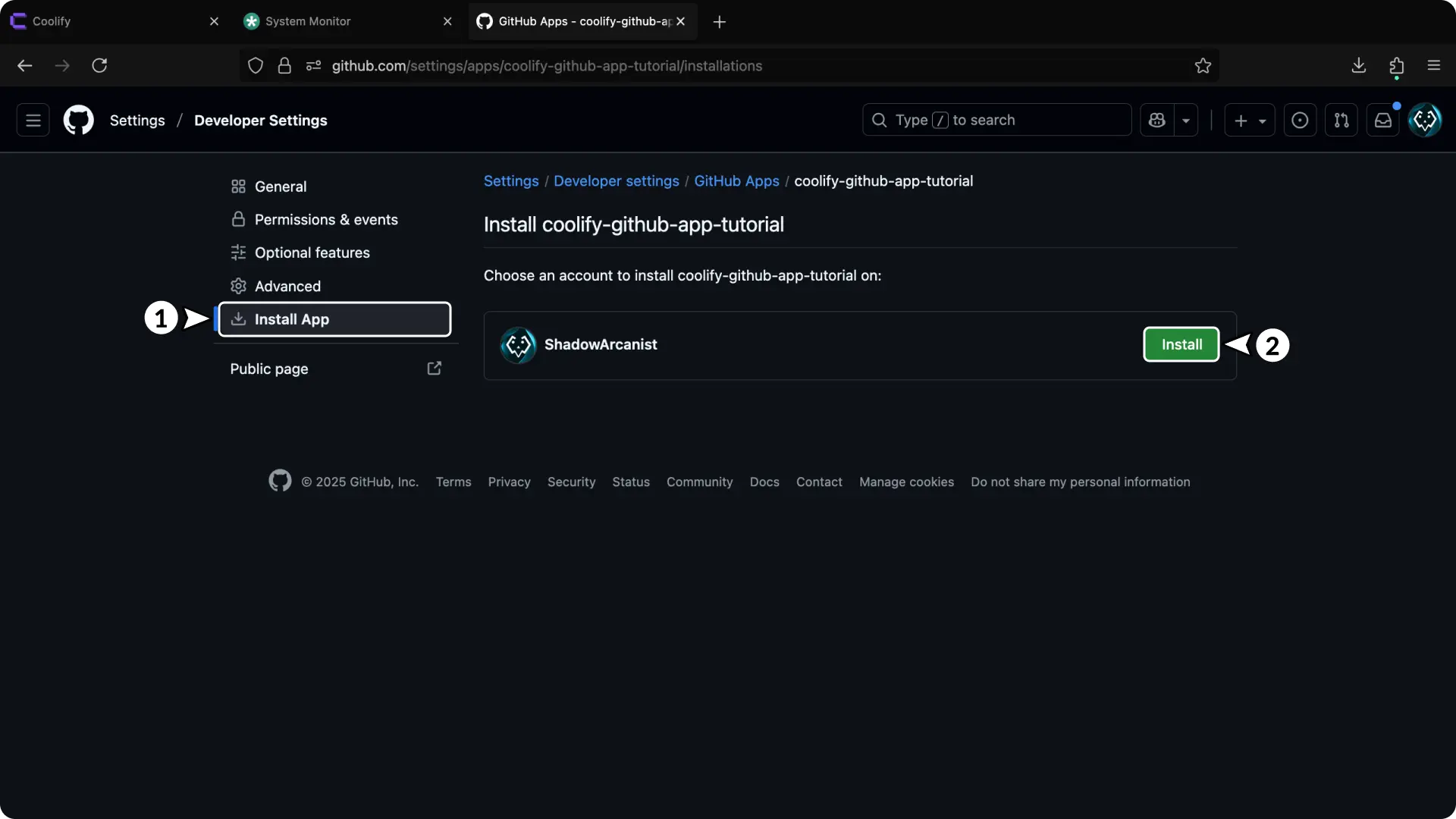1456x819 pixels.
Task: Open Pull requests icon in header
Action: coord(1341,120)
